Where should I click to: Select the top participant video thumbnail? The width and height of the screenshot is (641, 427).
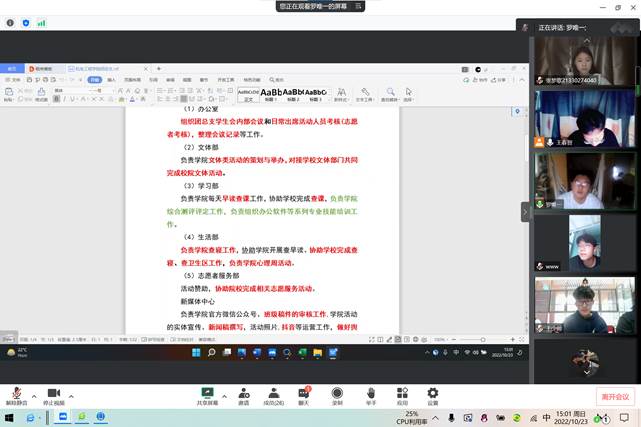pyautogui.click(x=585, y=61)
